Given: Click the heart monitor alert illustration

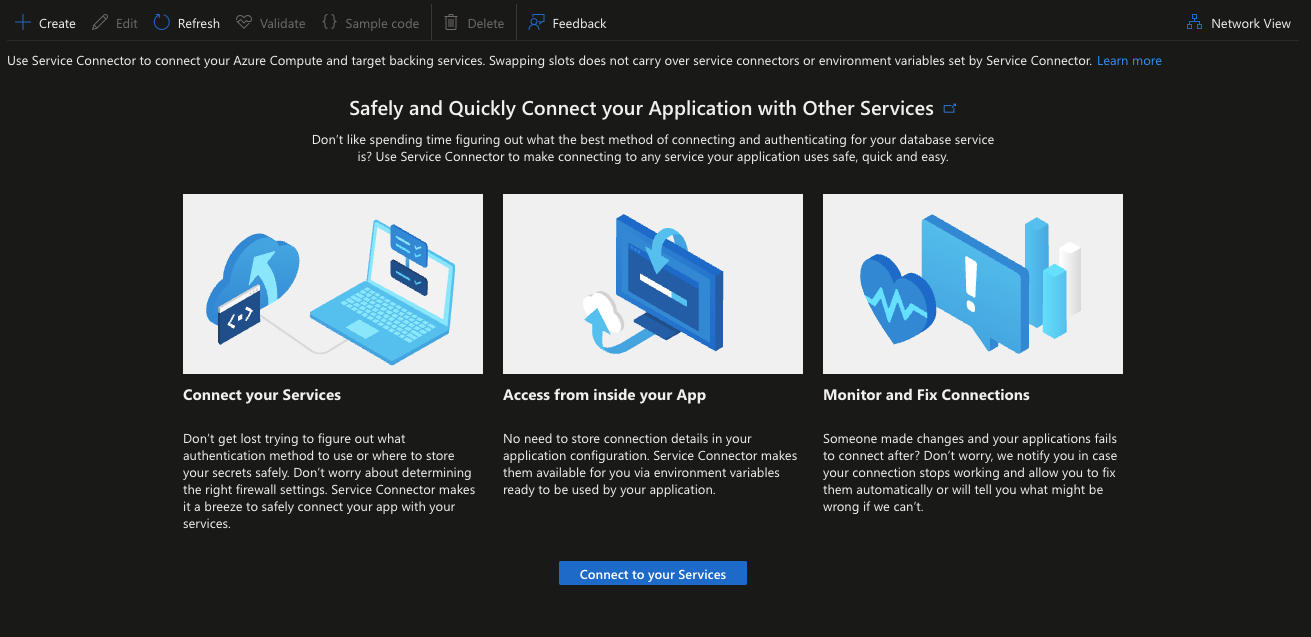Looking at the screenshot, I should coord(973,284).
